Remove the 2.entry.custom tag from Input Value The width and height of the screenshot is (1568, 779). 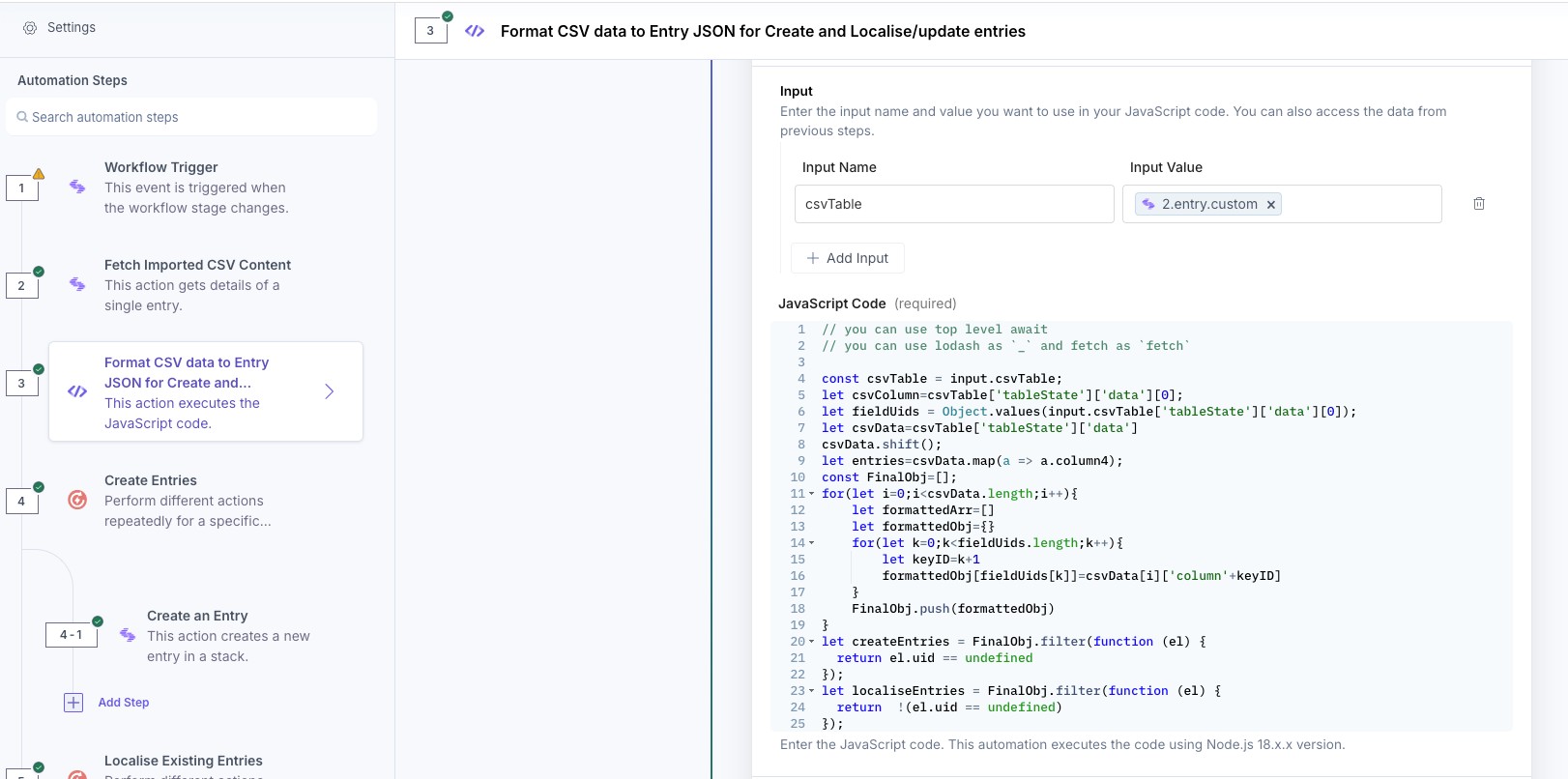pos(1271,205)
